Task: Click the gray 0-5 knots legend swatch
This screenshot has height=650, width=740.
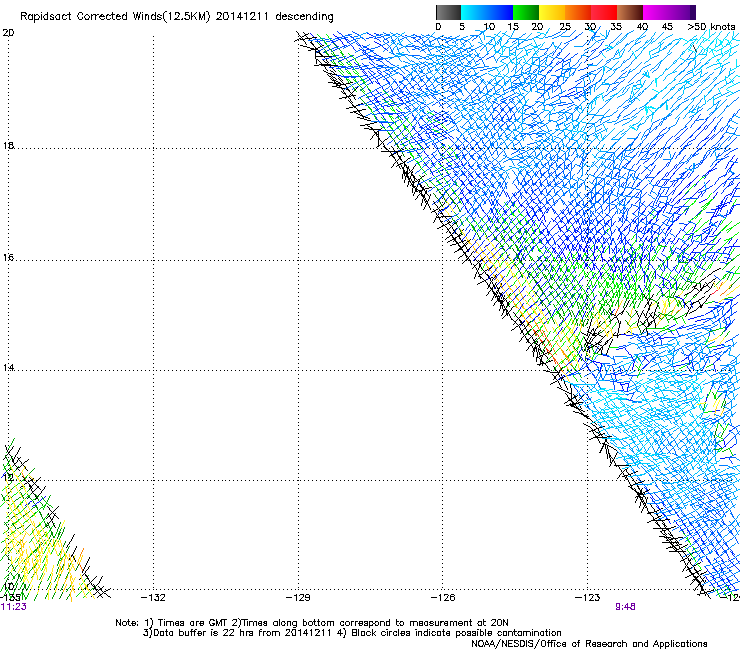Action: pyautogui.click(x=448, y=12)
